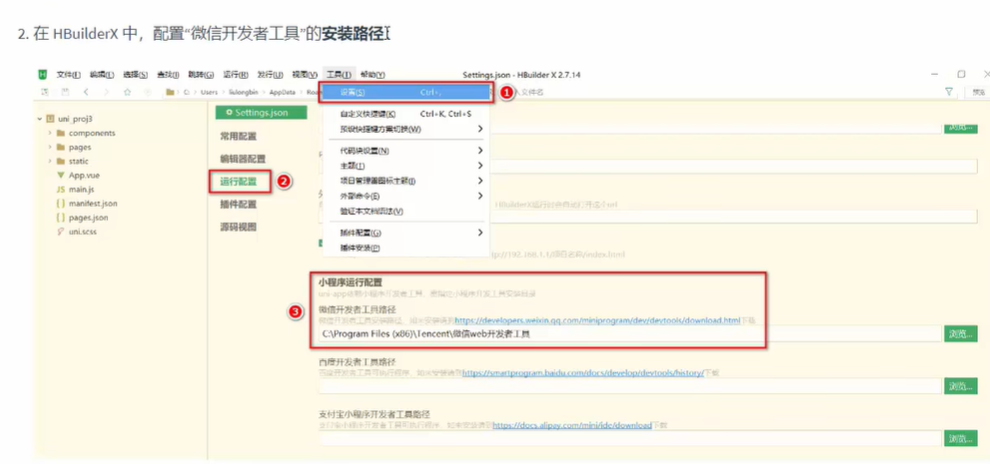Open 源码视图 settings section
990x464 pixels.
(238, 227)
